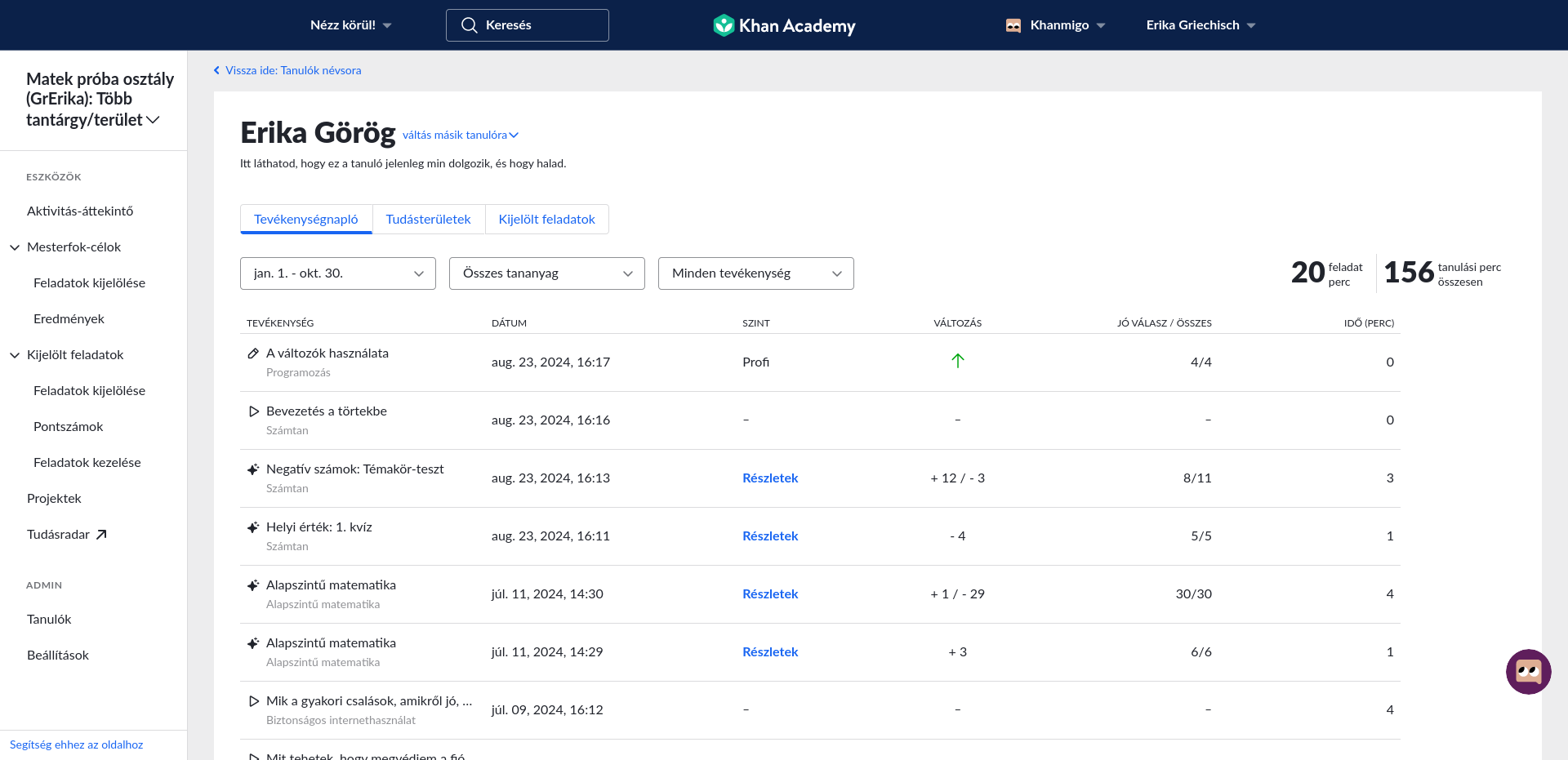Open Részletek for Helyi érték: 1. kvíz
1568x760 pixels.
point(770,536)
